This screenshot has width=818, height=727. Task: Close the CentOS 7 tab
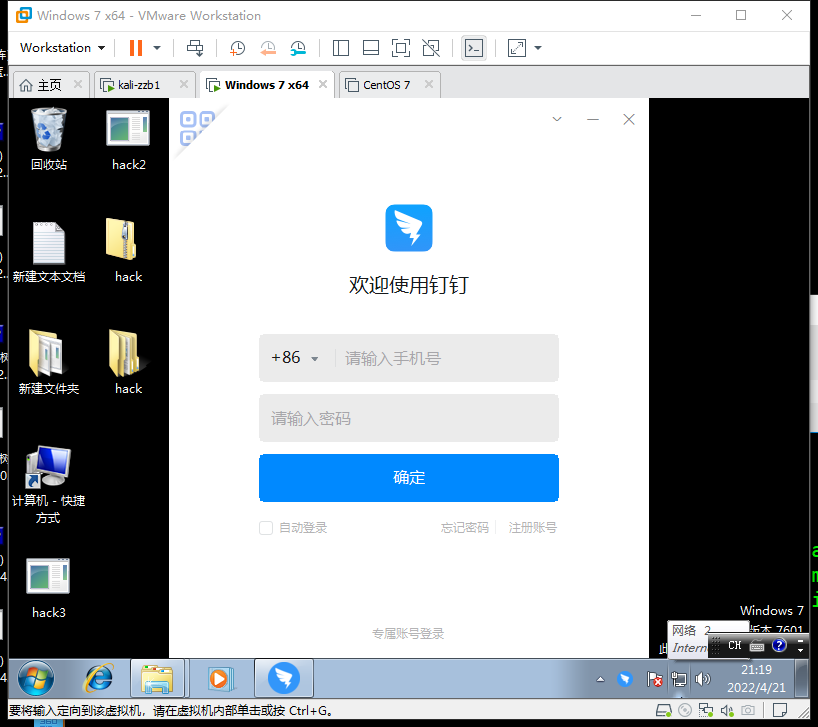click(429, 84)
